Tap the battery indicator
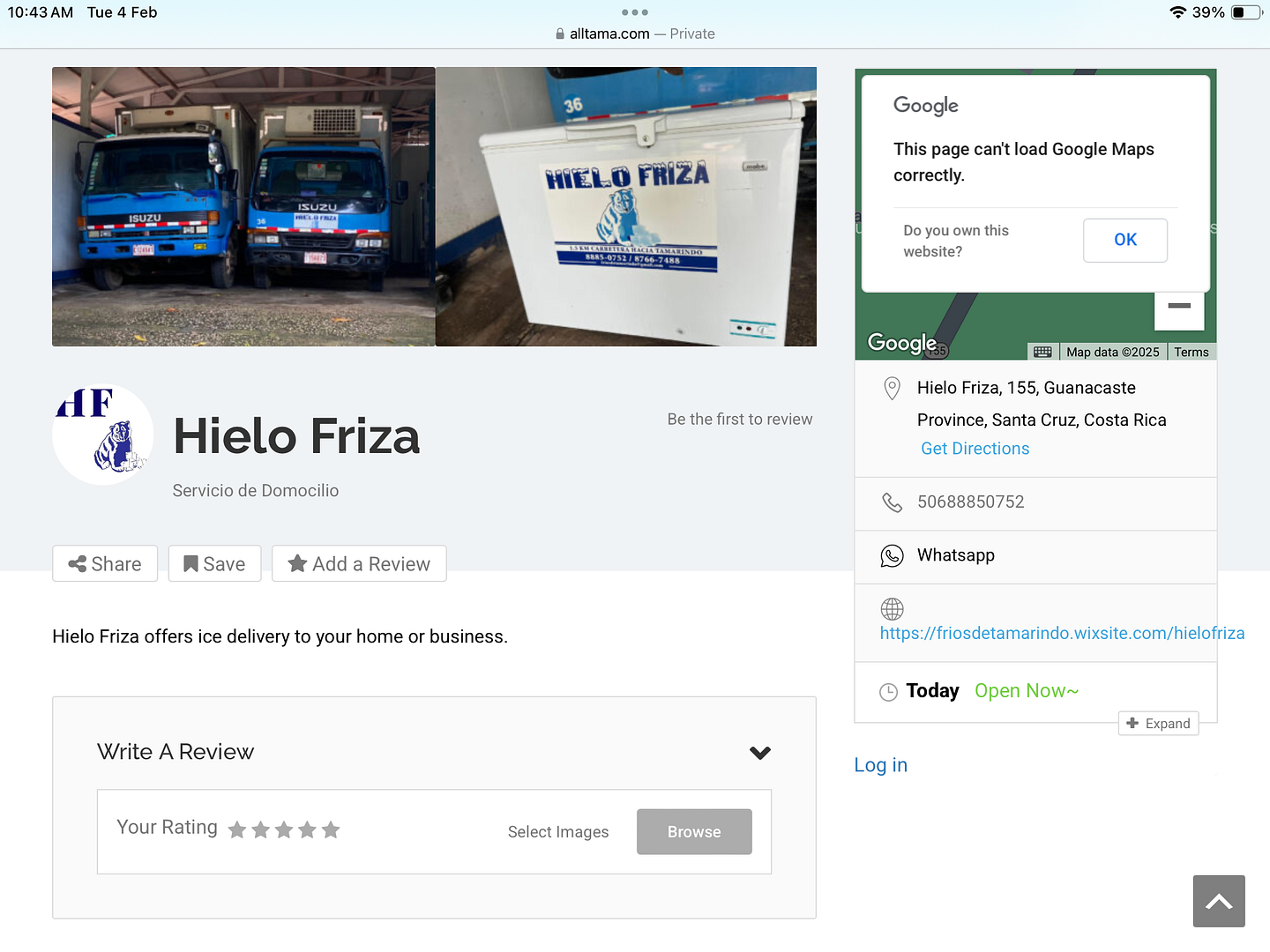Screen dimensions: 1270x952 1246,12
